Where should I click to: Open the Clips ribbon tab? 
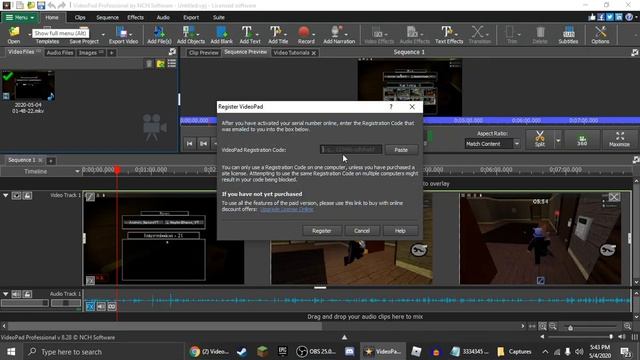(80, 18)
